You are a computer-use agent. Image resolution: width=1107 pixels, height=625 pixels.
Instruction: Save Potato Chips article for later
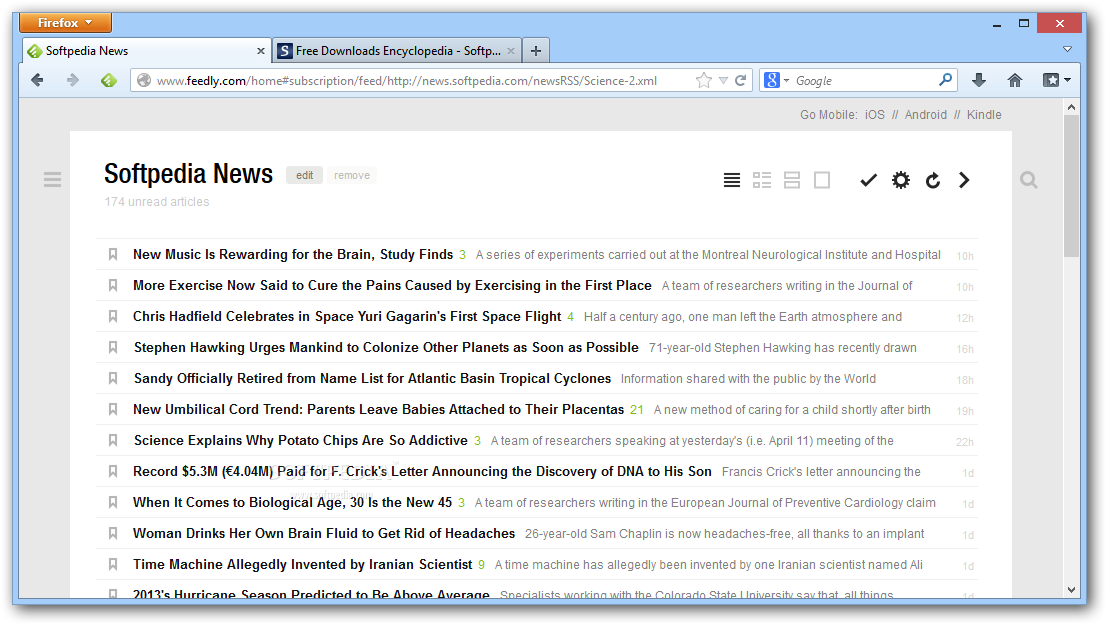112,441
